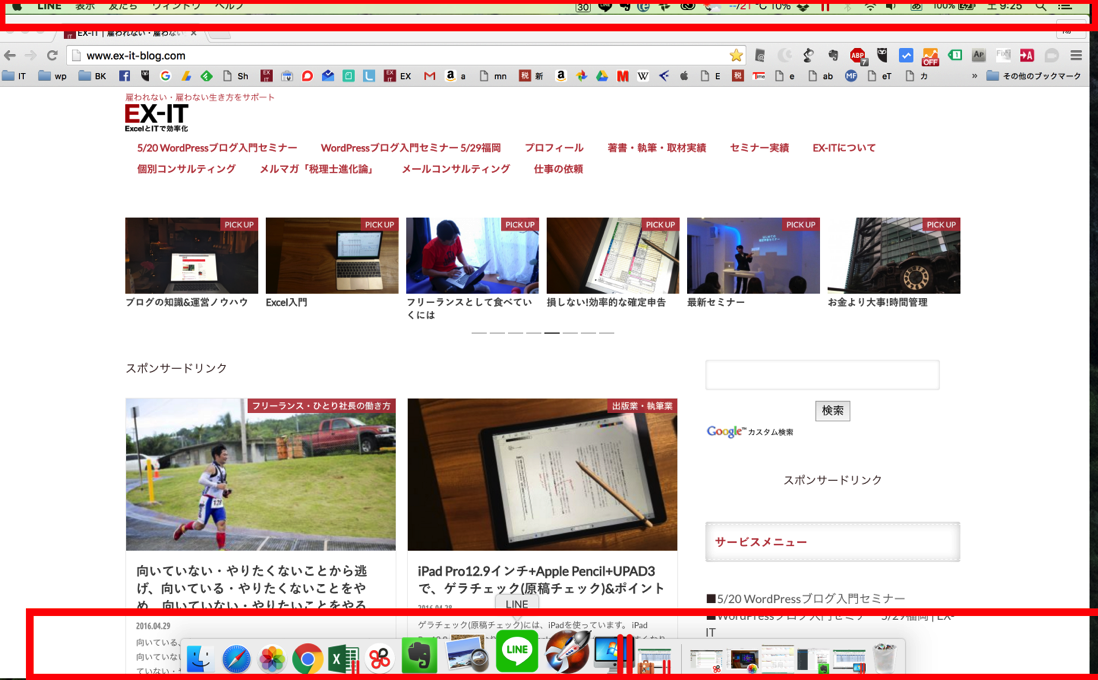Open the LINE app in the dock
This screenshot has width=1098, height=680.
[x=517, y=652]
